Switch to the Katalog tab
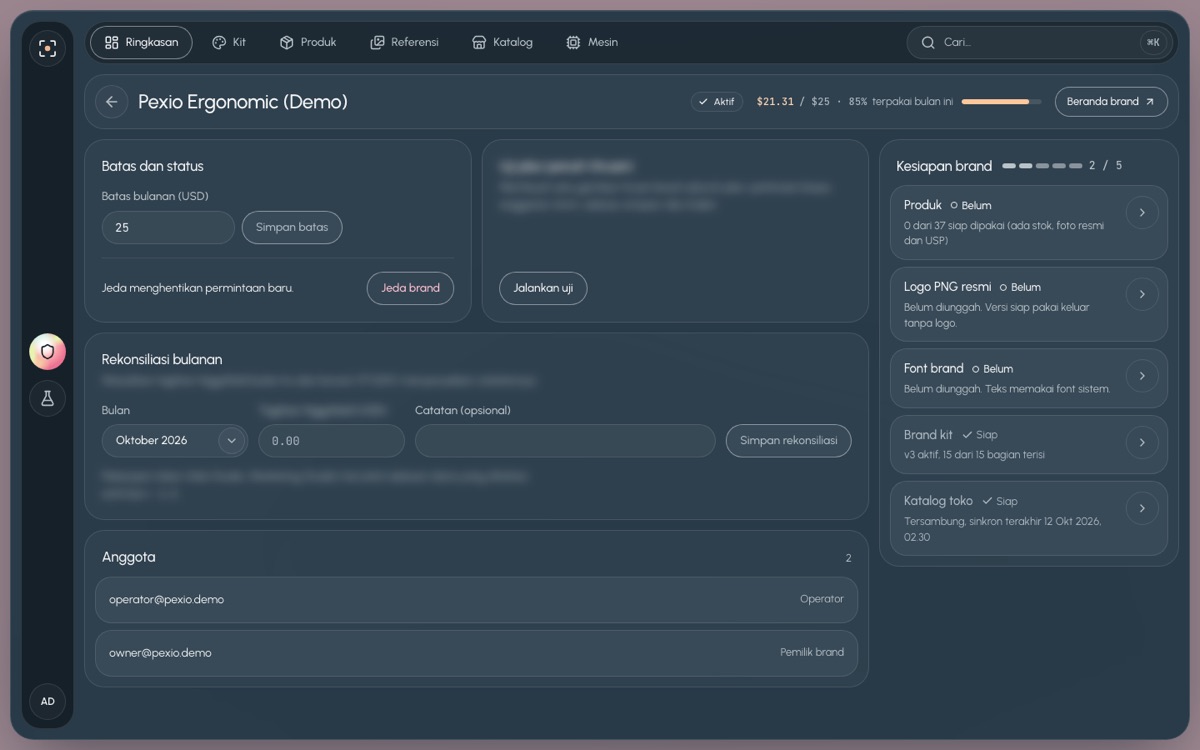Screen dimensions: 1200x750 click(x=502, y=43)
